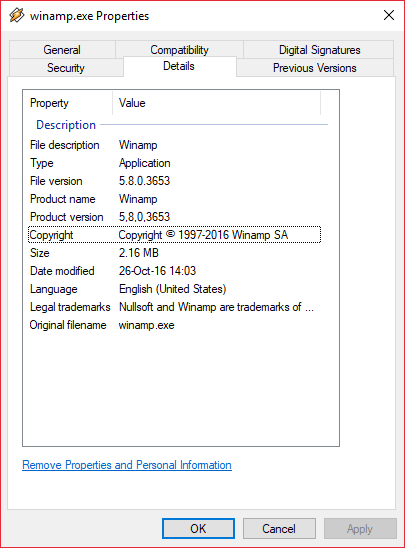The height and width of the screenshot is (548, 405).
Task: Select the File description row label
Action: [65, 145]
